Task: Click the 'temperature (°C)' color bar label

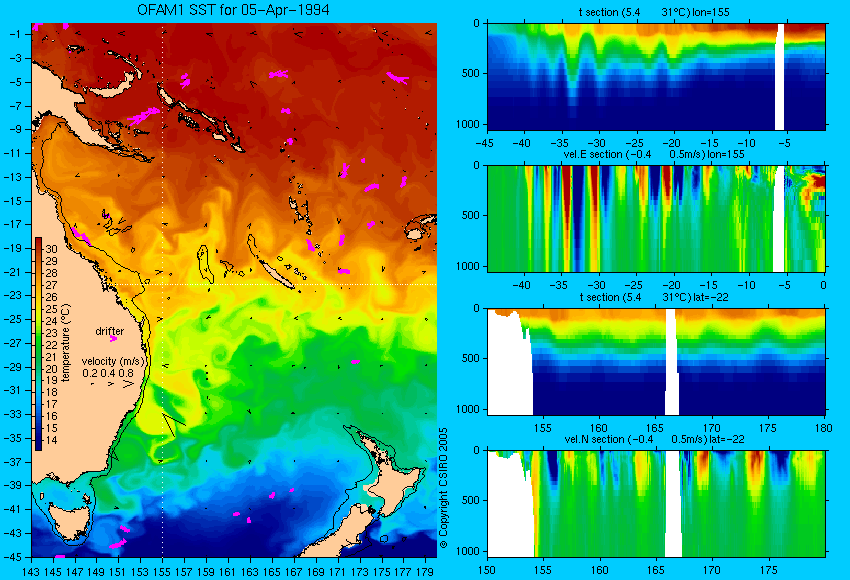Action: [x=66, y=343]
